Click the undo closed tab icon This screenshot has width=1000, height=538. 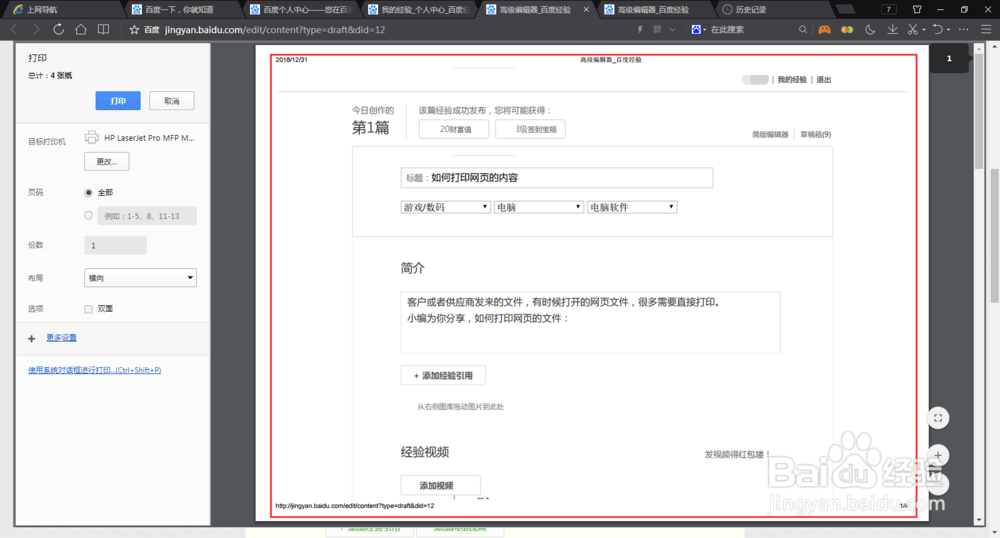click(x=938, y=29)
